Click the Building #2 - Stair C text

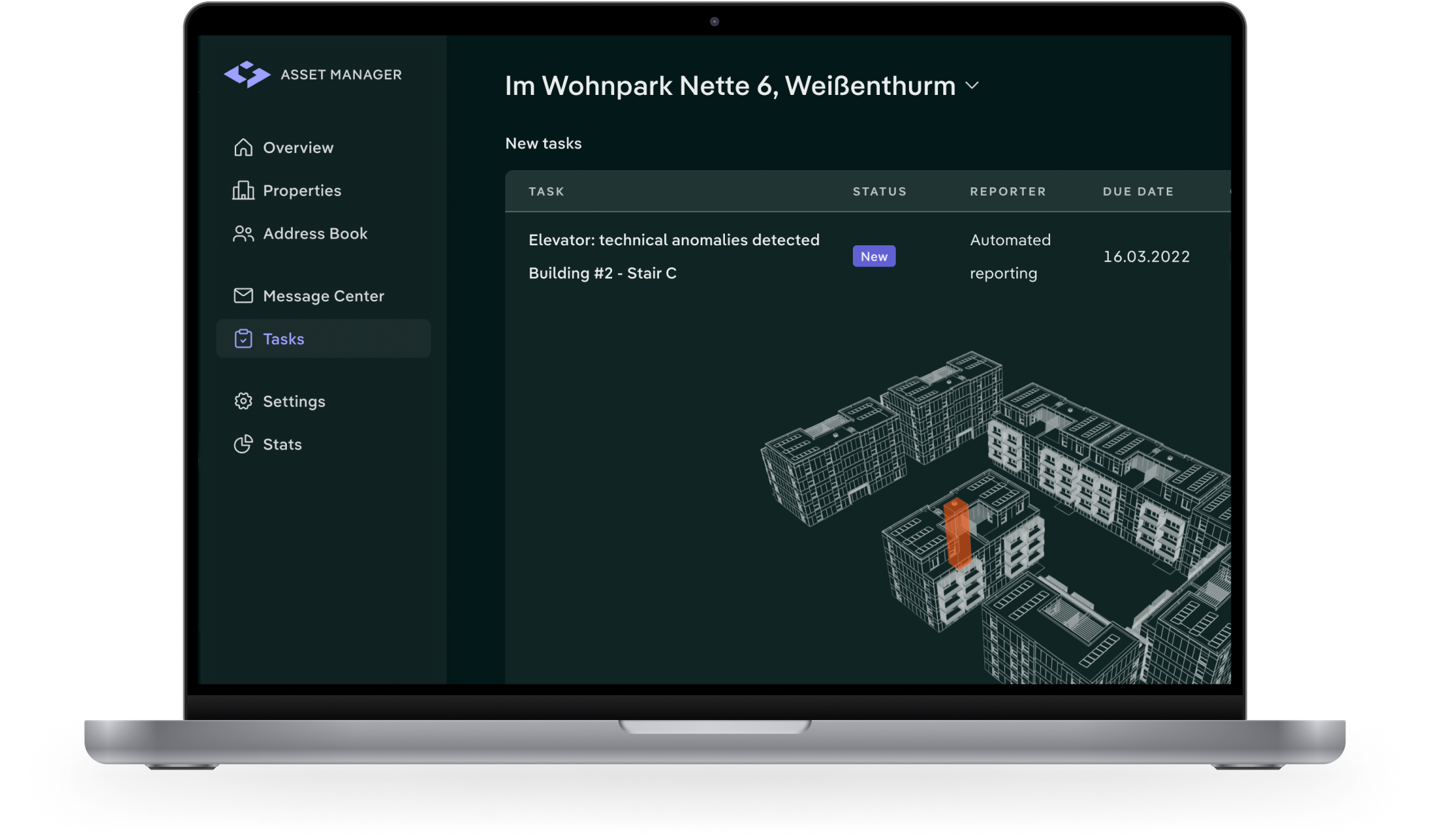pyautogui.click(x=602, y=272)
